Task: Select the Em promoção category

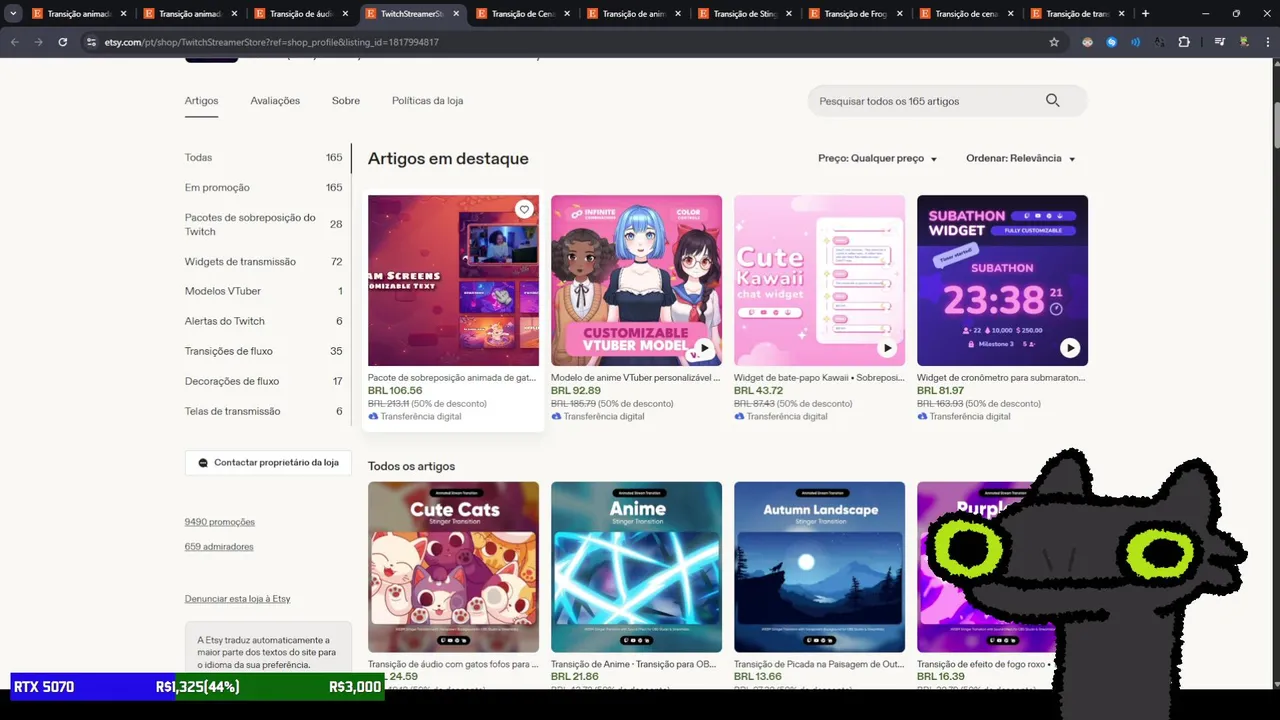Action: click(x=264, y=187)
